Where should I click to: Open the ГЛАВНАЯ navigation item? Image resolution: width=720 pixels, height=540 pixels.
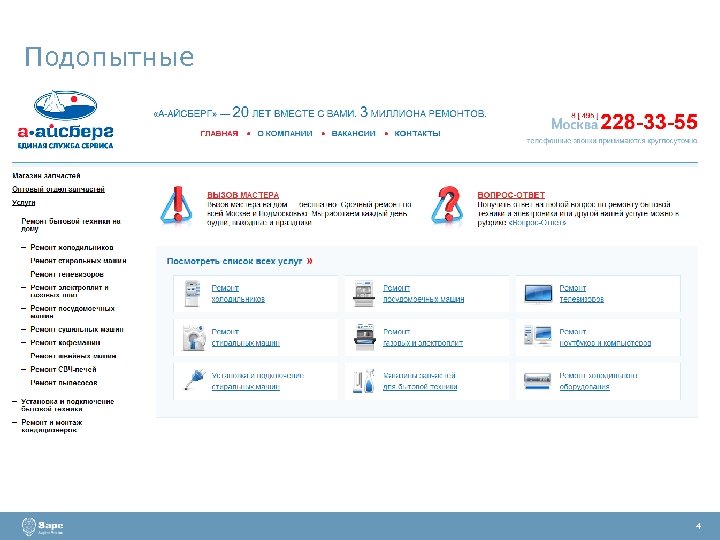(x=219, y=133)
